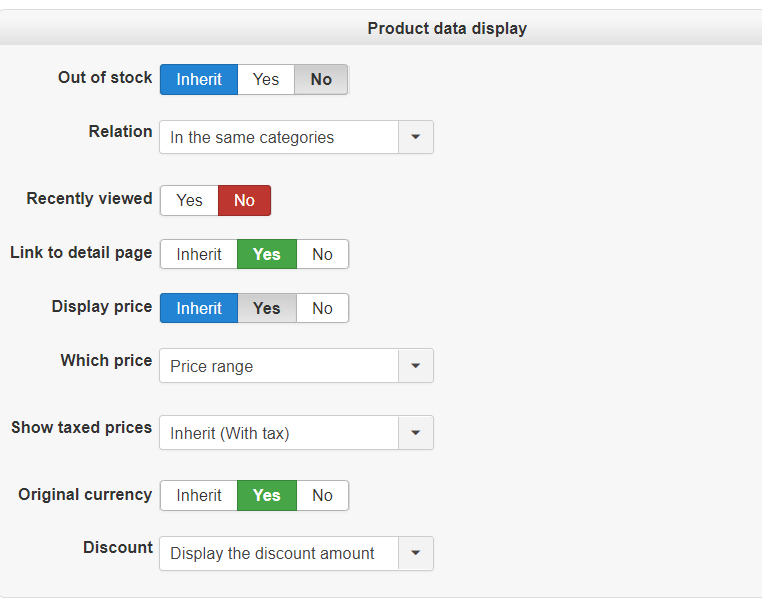Choose Yes for Display price
The width and height of the screenshot is (762, 615).
click(x=267, y=309)
